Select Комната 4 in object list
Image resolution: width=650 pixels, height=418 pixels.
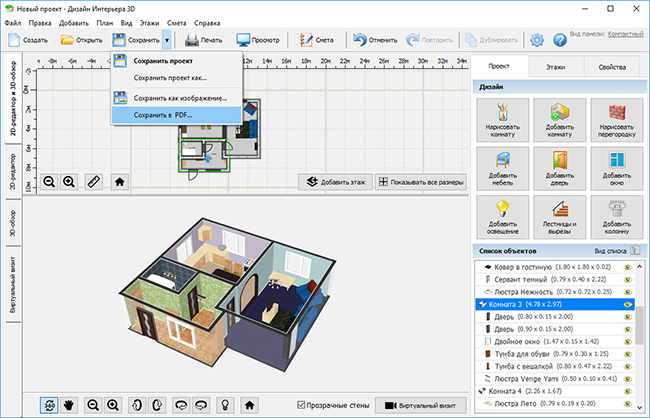(555, 391)
